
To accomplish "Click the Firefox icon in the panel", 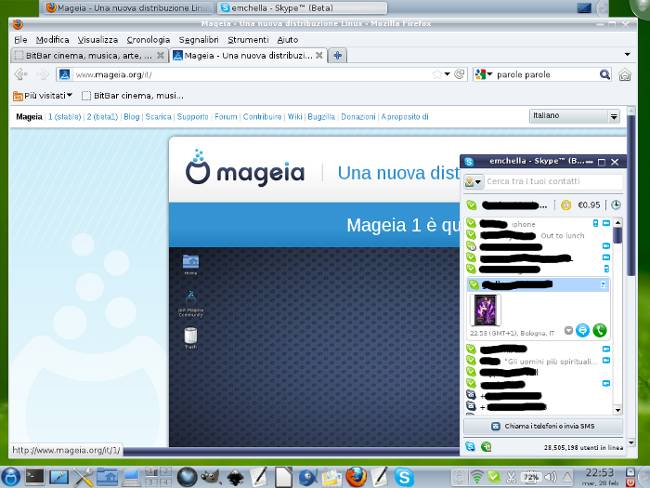I will 357,477.
